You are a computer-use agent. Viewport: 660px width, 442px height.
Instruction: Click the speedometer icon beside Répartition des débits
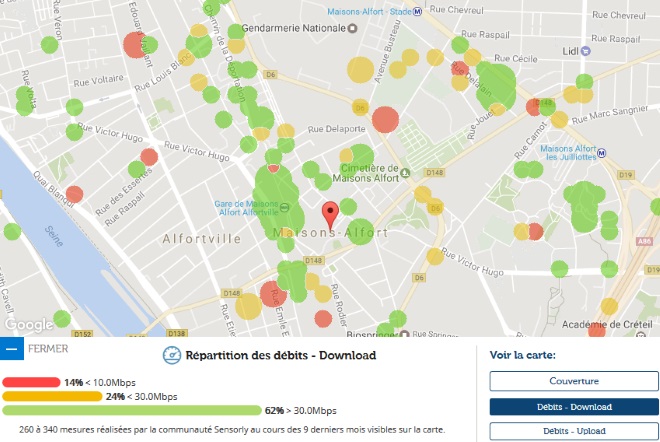172,355
